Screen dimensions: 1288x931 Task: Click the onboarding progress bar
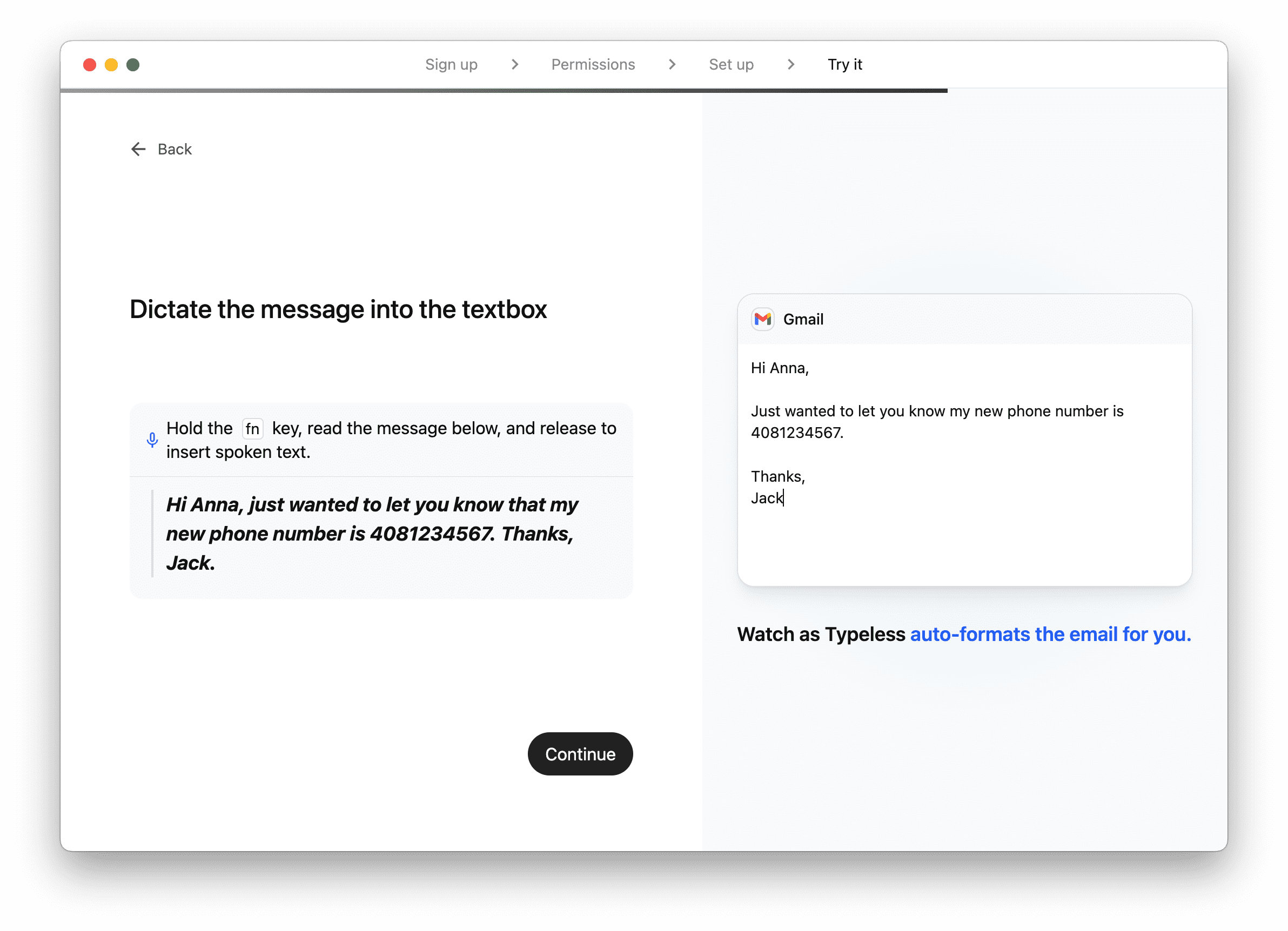(503, 90)
